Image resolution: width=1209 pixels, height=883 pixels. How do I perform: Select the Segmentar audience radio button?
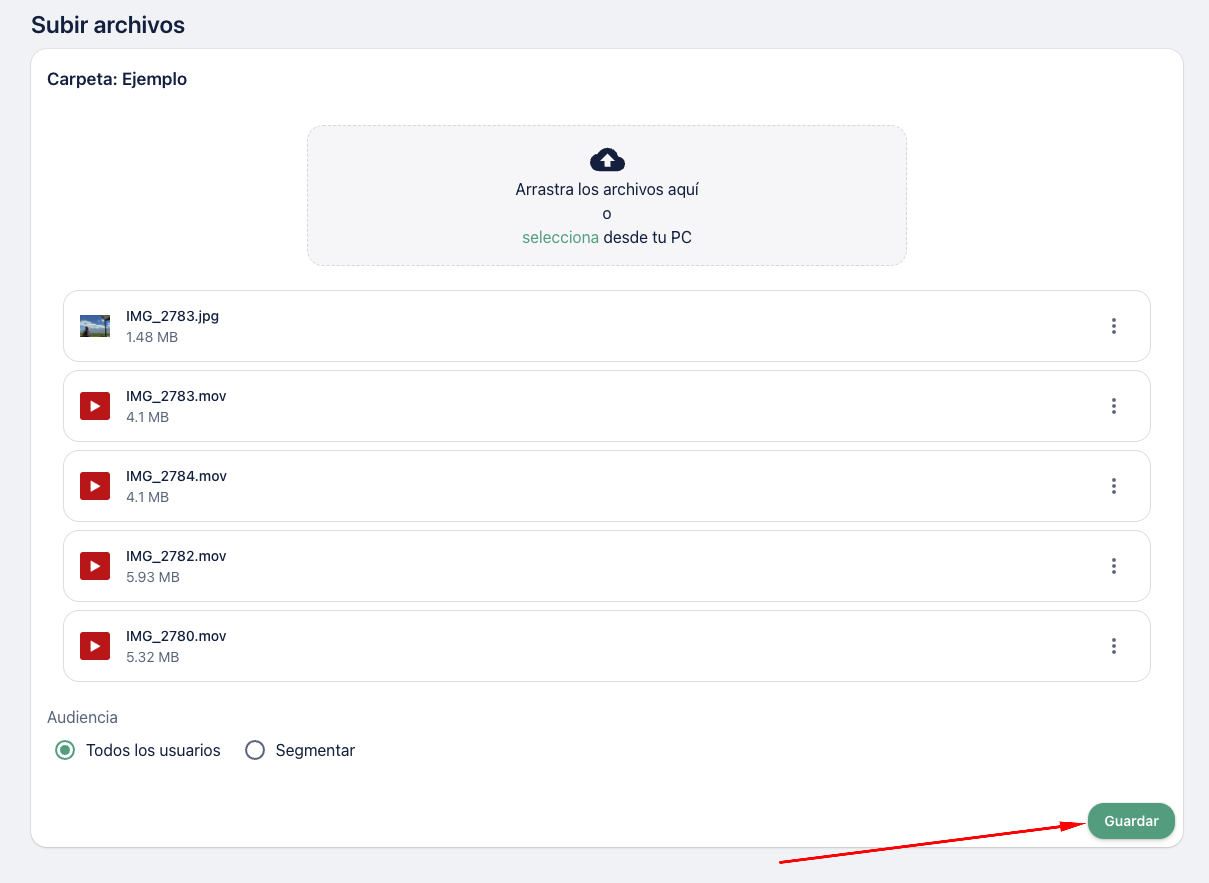coord(255,750)
